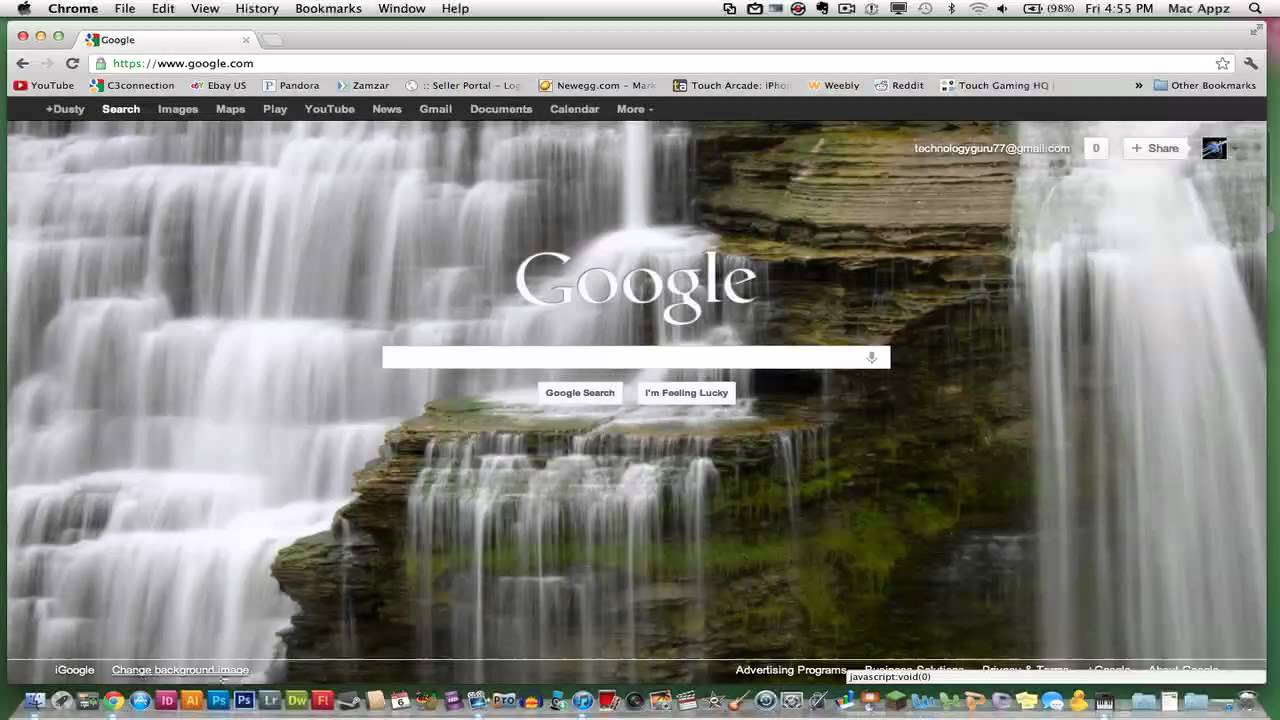
Task: Click the battery status indicator
Action: tap(1047, 8)
